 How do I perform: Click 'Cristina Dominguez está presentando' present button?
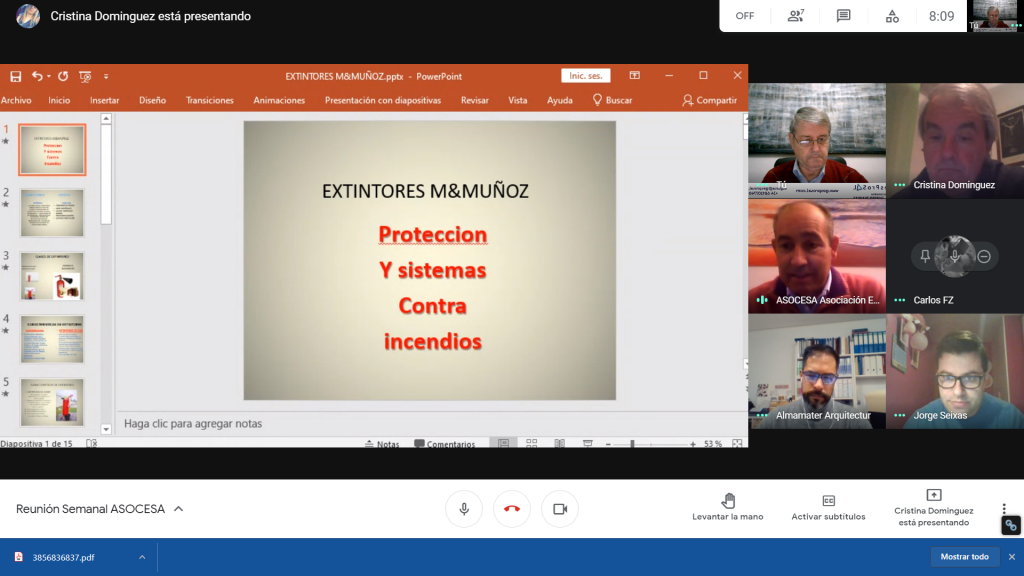coord(934,507)
